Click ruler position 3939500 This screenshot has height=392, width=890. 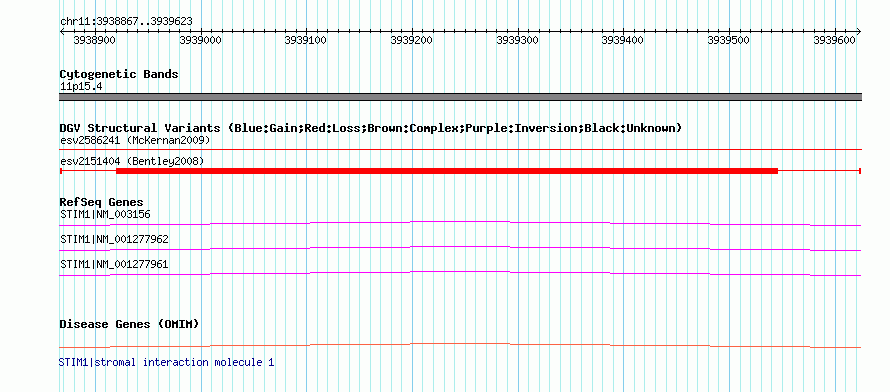729,40
